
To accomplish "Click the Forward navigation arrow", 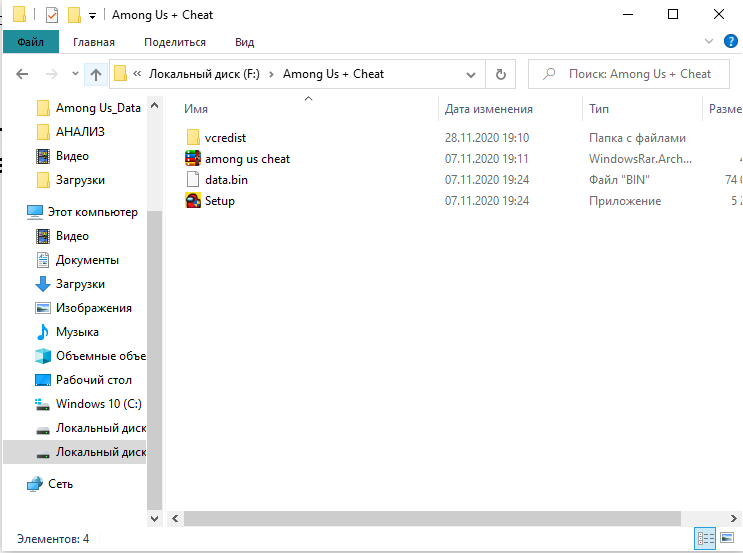I will (x=51, y=74).
